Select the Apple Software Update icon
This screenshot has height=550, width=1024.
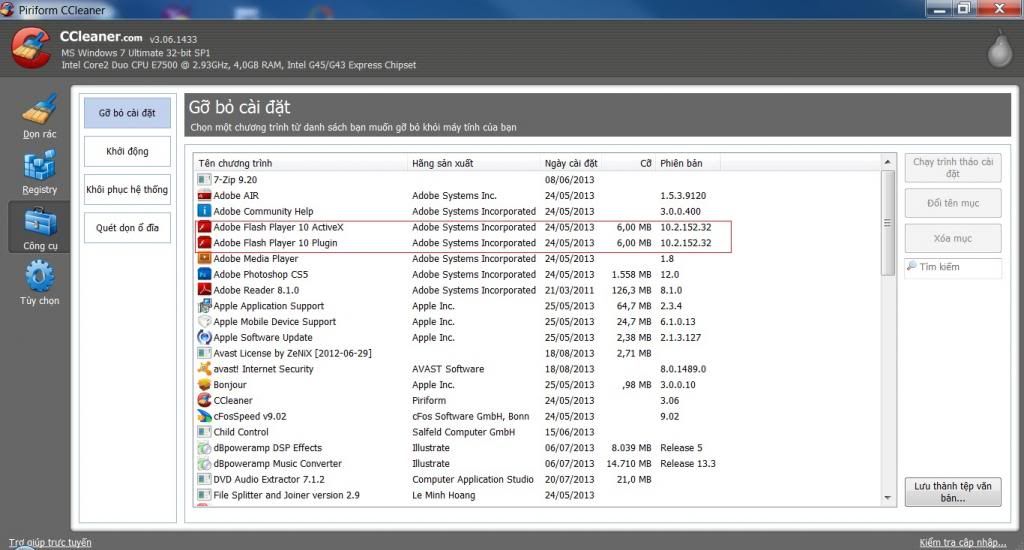click(204, 337)
